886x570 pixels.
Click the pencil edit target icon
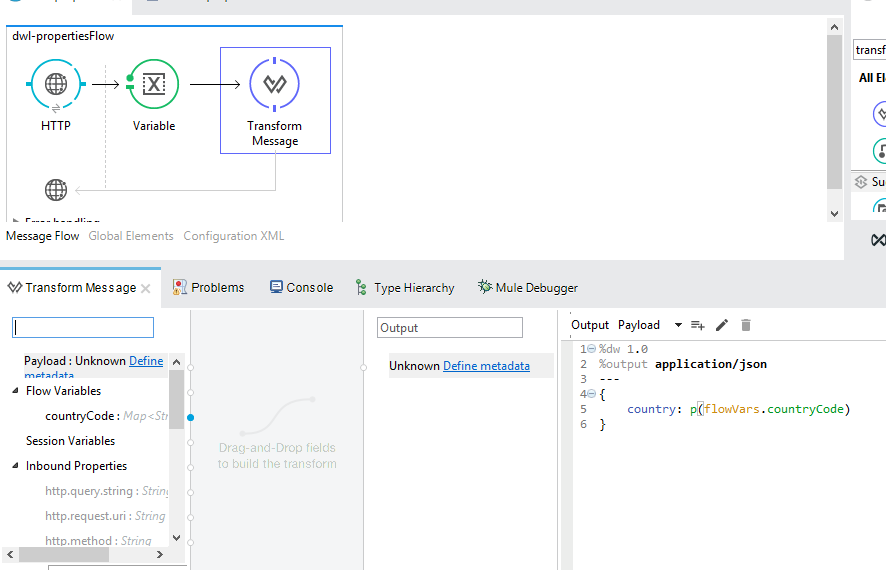(722, 325)
